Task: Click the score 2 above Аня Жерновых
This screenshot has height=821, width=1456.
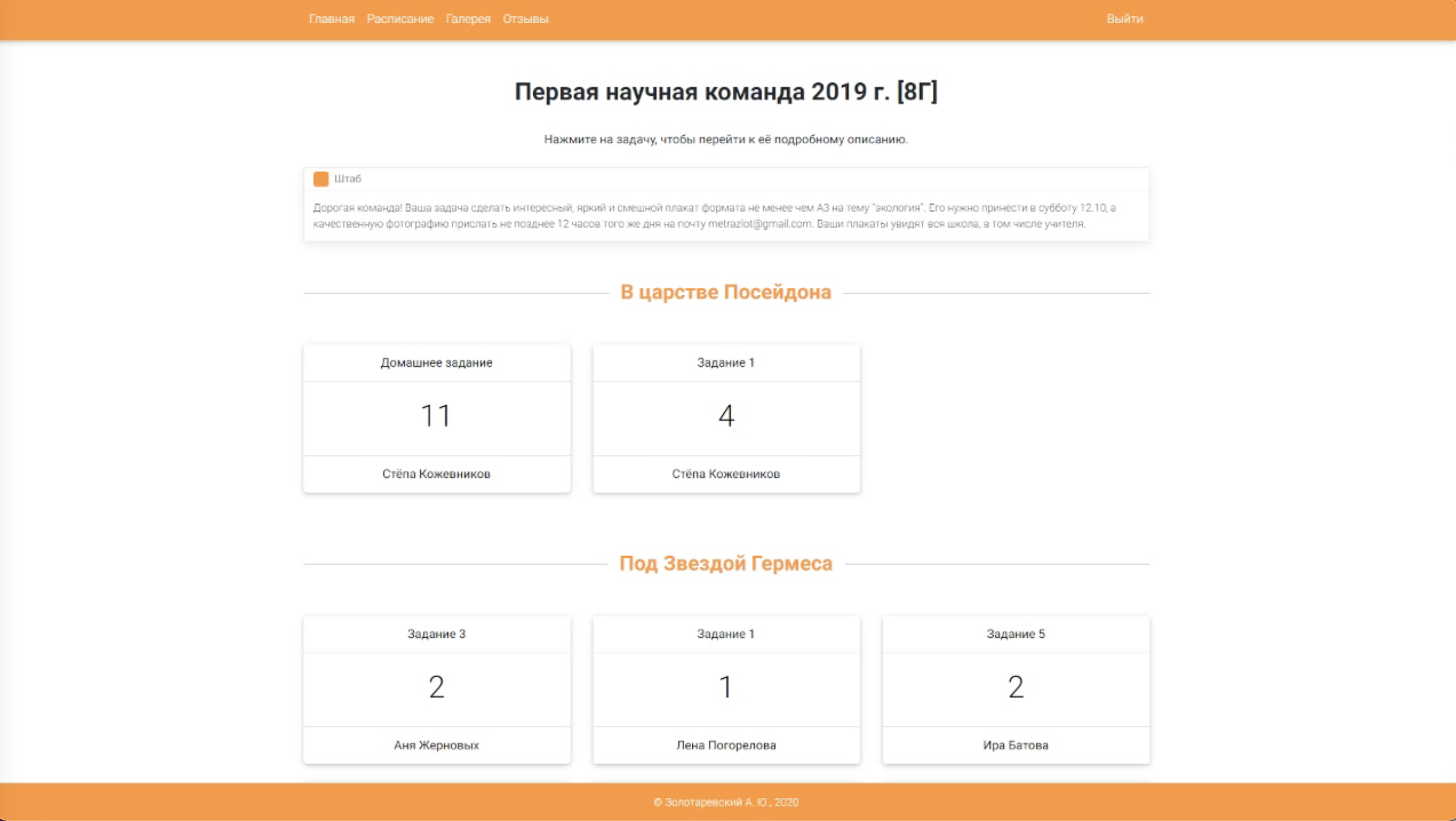Action: tap(436, 687)
